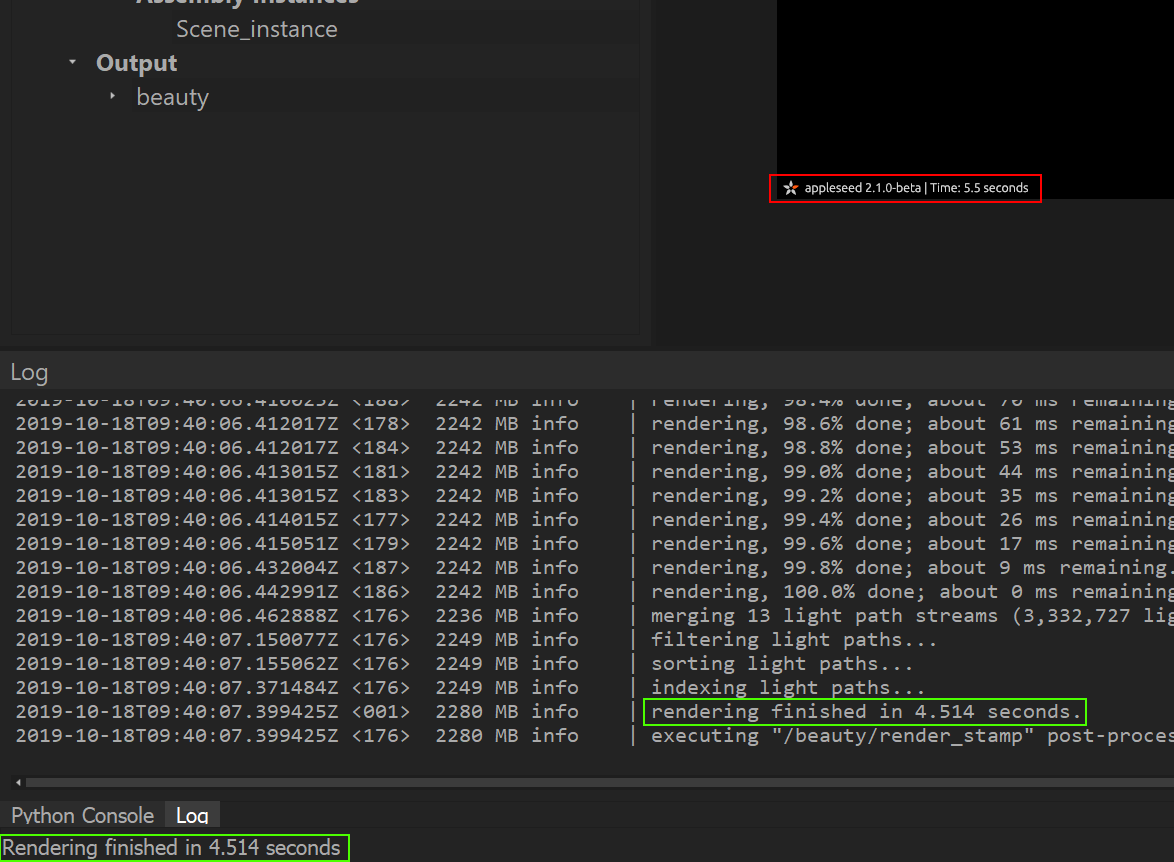Select the beauty render output

coord(172,97)
